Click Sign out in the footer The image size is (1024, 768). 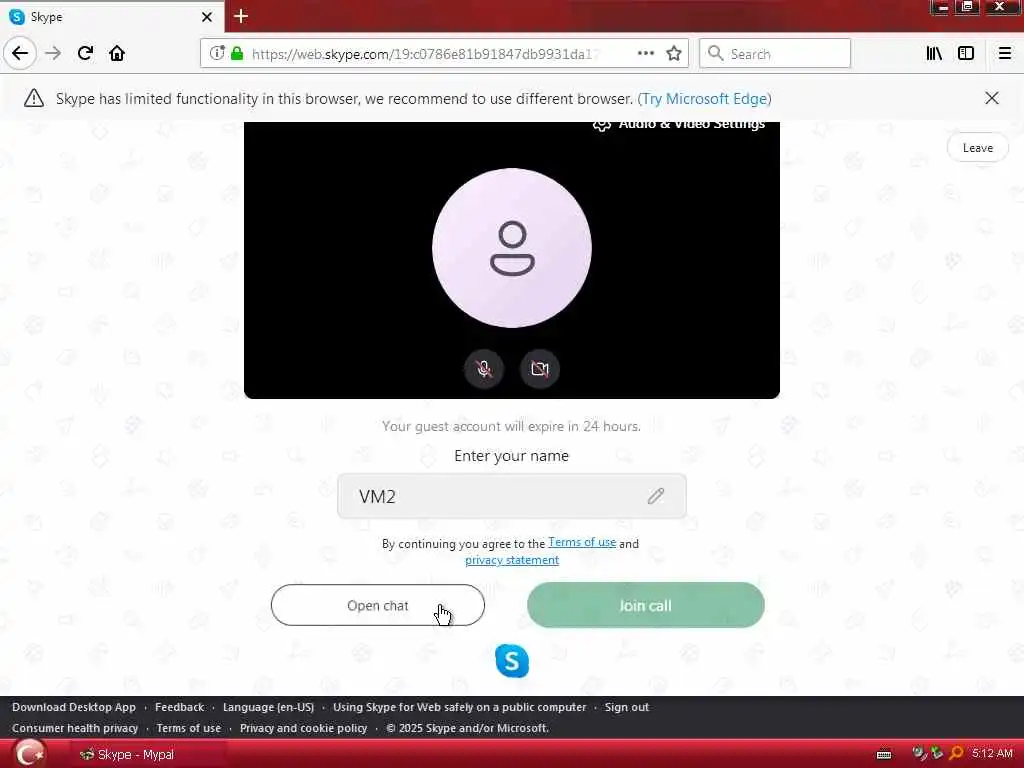pyautogui.click(x=627, y=707)
